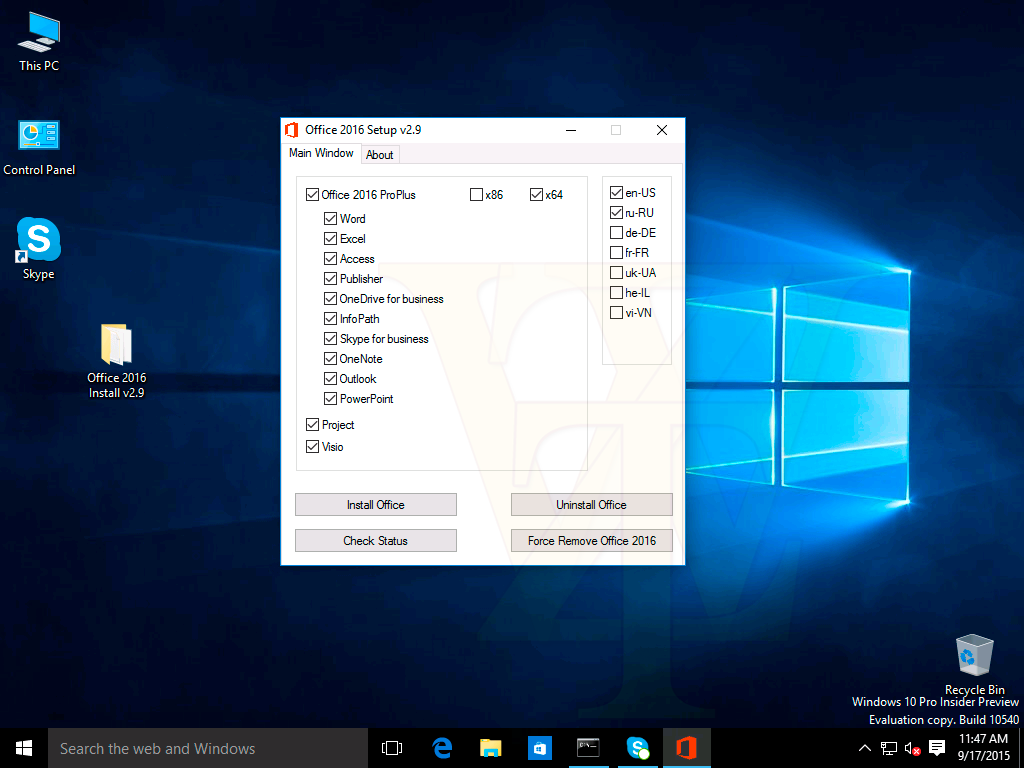Open network status tray icon
Viewport: 1024px width, 768px height.
[888, 748]
